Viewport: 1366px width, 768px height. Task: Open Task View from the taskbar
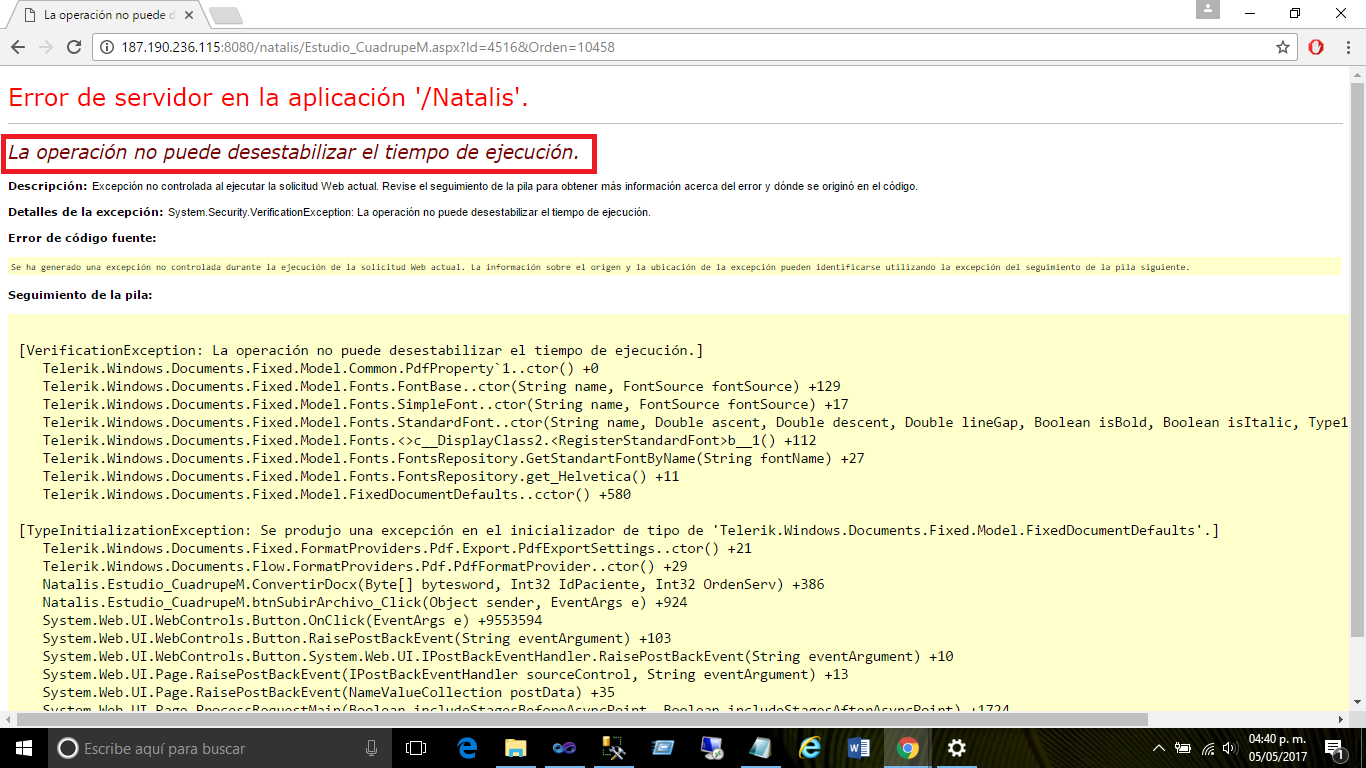click(416, 748)
